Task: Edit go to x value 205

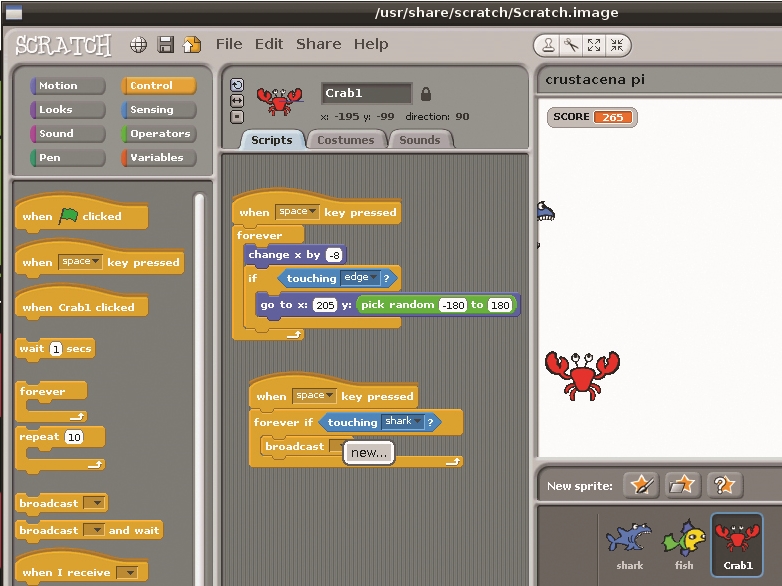Action: coord(325,305)
